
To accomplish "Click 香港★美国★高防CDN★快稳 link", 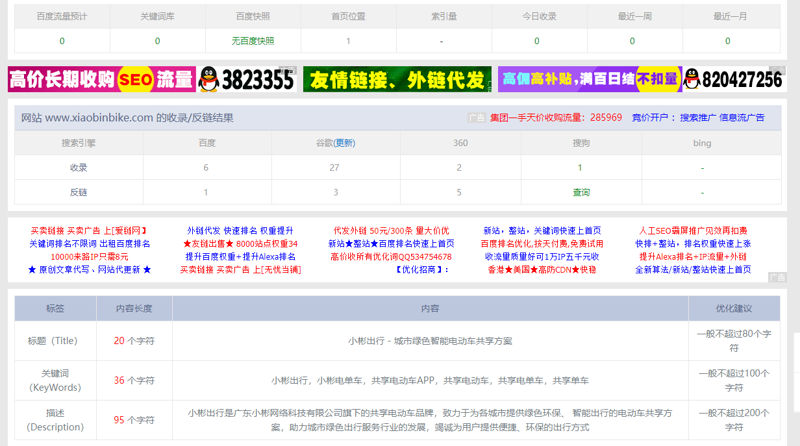I will (x=542, y=269).
